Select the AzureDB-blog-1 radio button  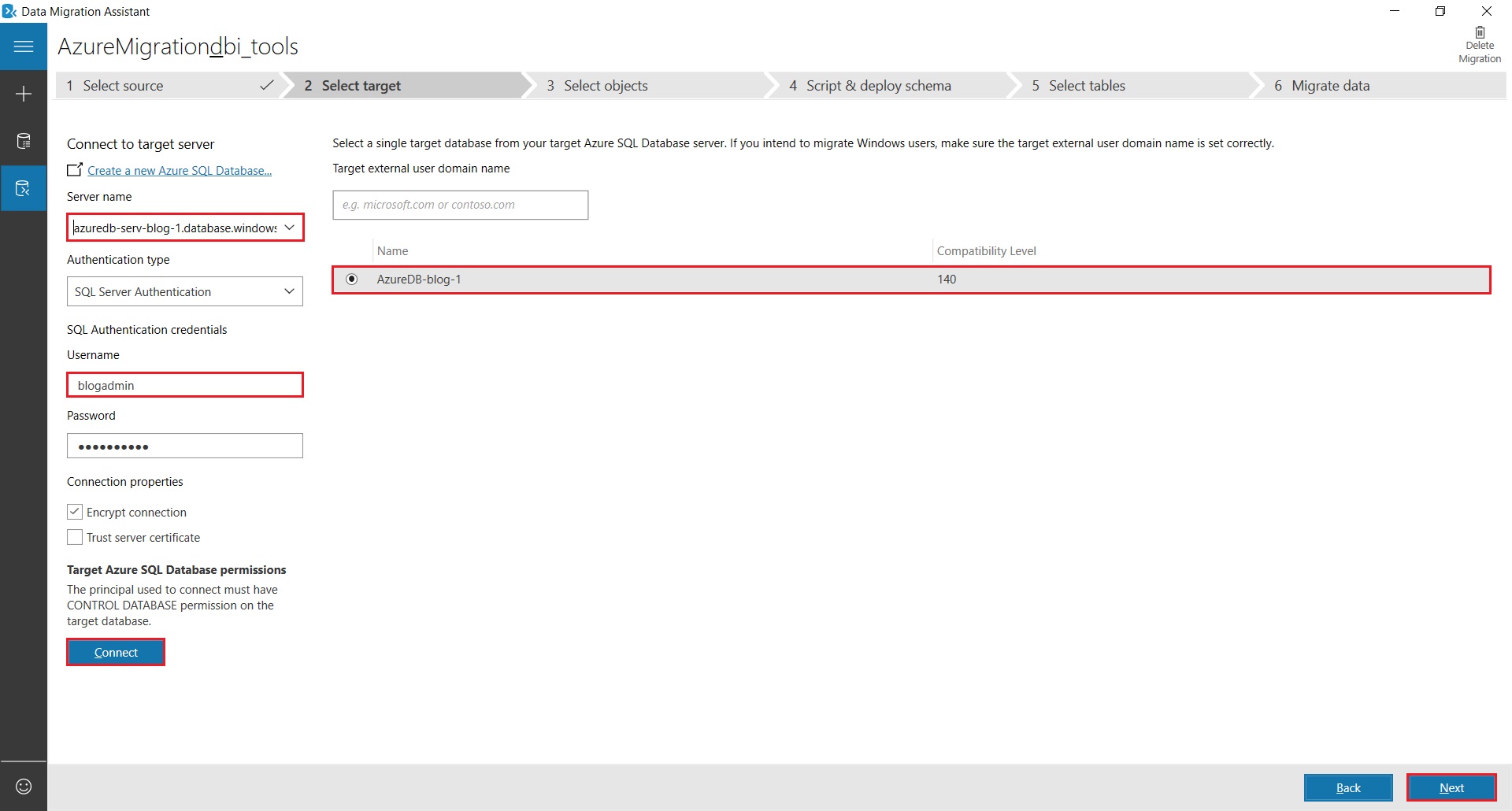352,279
